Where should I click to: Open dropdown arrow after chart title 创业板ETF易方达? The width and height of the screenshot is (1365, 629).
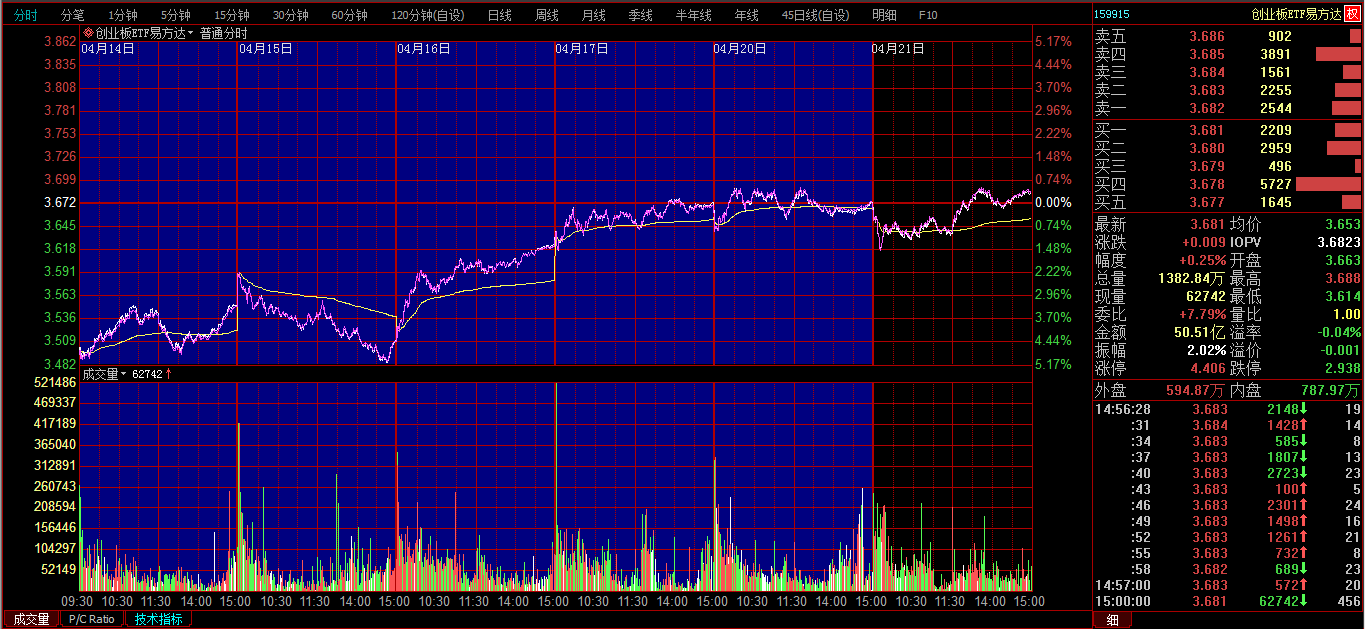(191, 33)
